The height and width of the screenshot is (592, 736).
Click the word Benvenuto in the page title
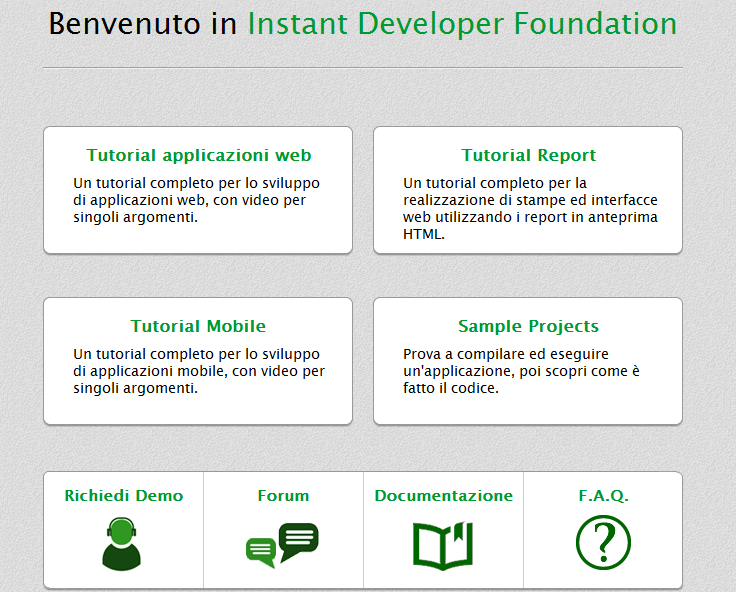tap(125, 23)
